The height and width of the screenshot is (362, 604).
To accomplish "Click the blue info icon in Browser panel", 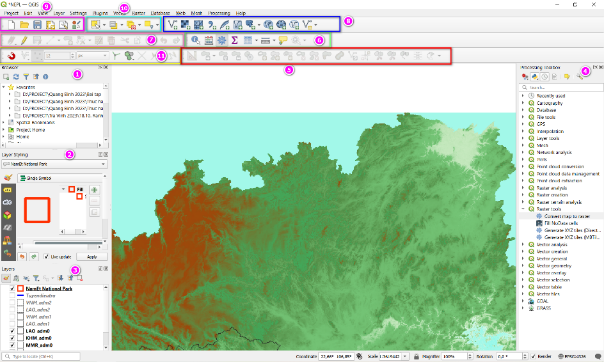I will click(45, 77).
